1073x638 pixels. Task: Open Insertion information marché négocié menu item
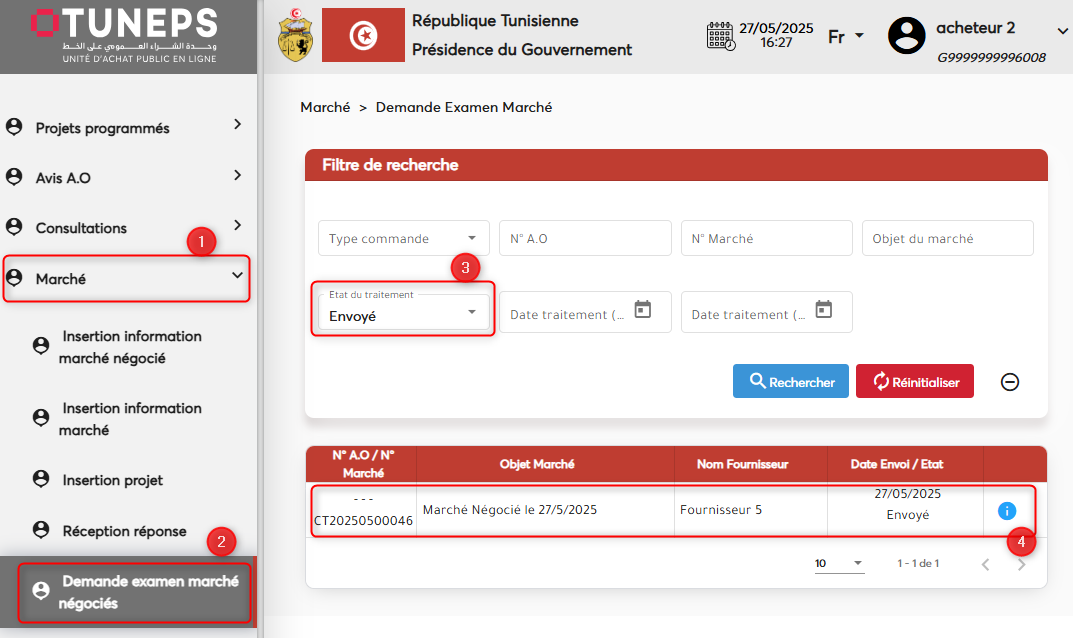point(130,347)
